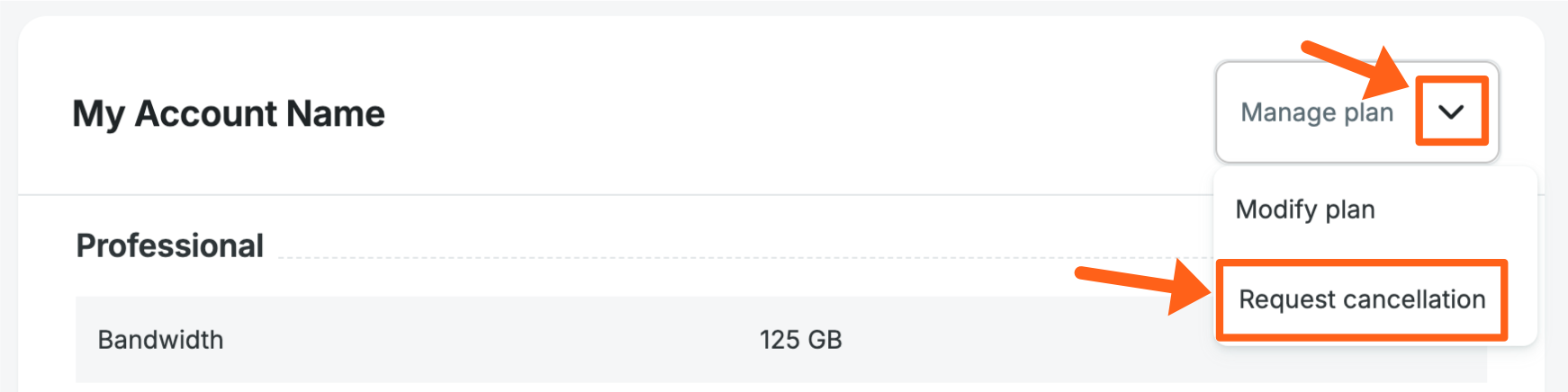This screenshot has width=1568, height=392.
Task: Click the Bandwidth row label
Action: click(160, 340)
